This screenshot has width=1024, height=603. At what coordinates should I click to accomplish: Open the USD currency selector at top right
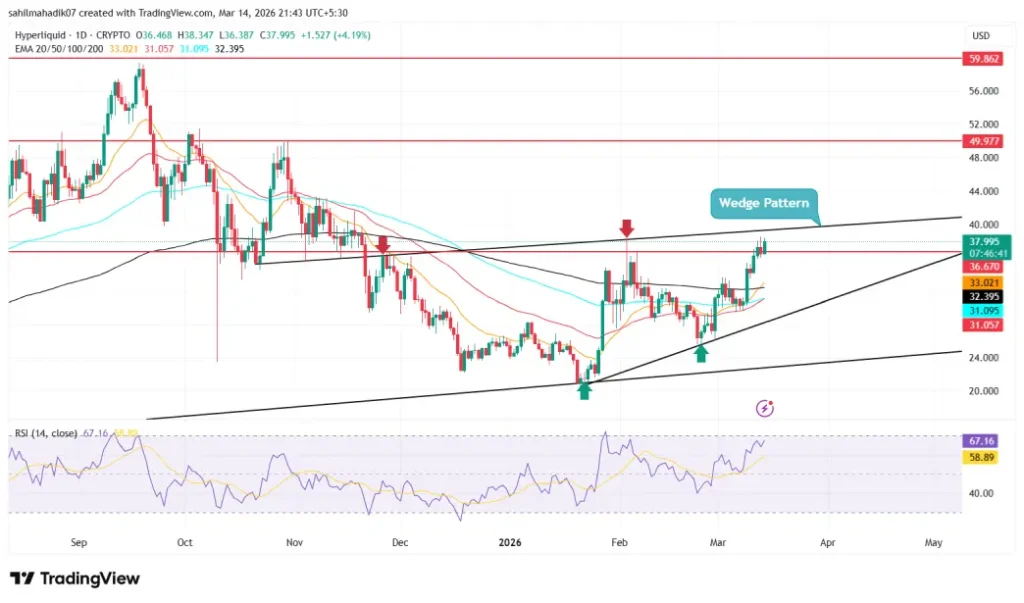click(x=981, y=35)
